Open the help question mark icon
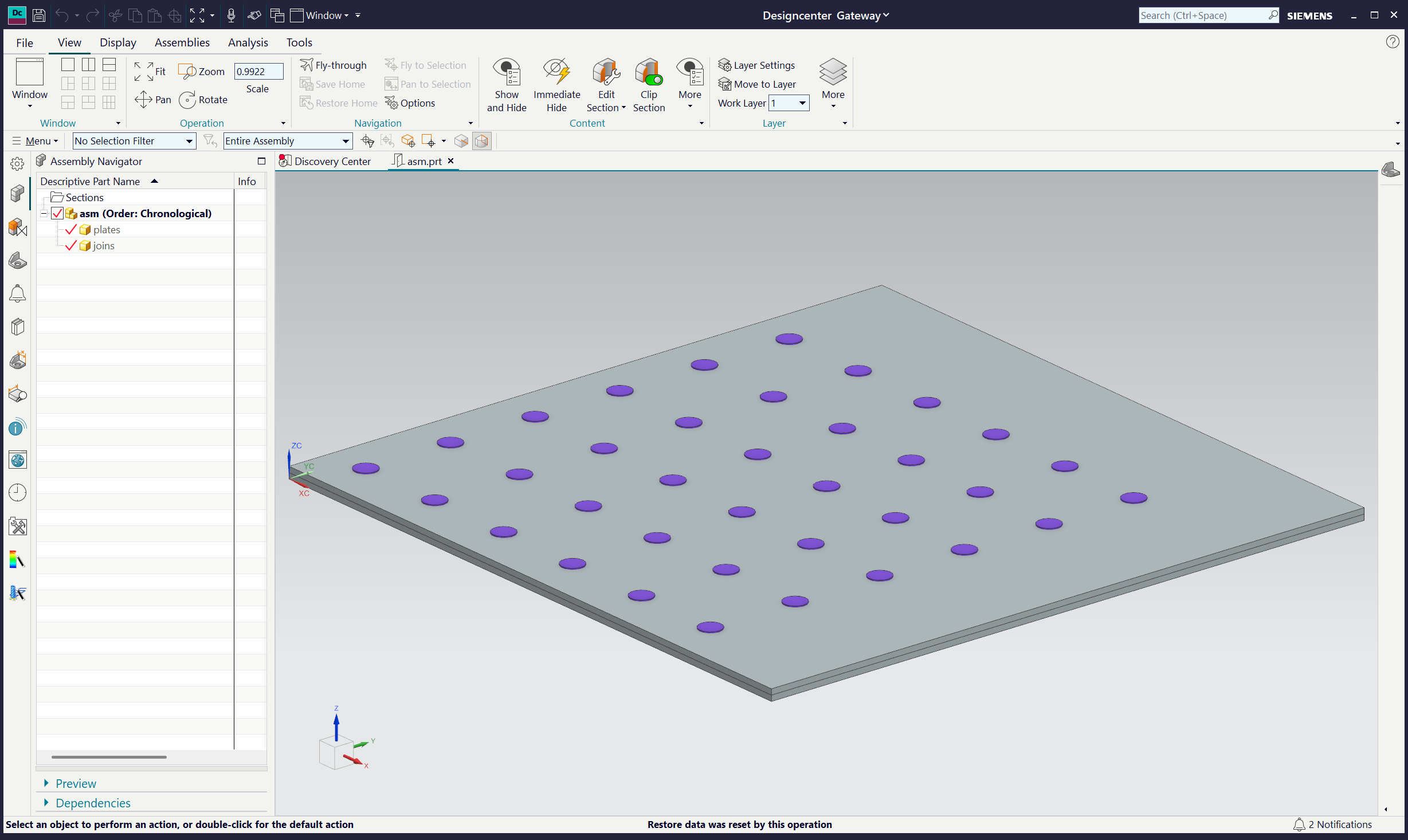The image size is (1408, 840). pyautogui.click(x=1393, y=41)
